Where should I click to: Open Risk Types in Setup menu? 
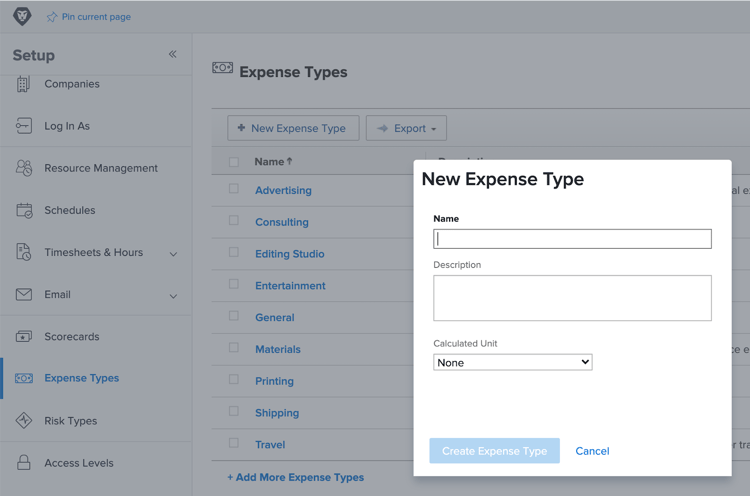[71, 421]
